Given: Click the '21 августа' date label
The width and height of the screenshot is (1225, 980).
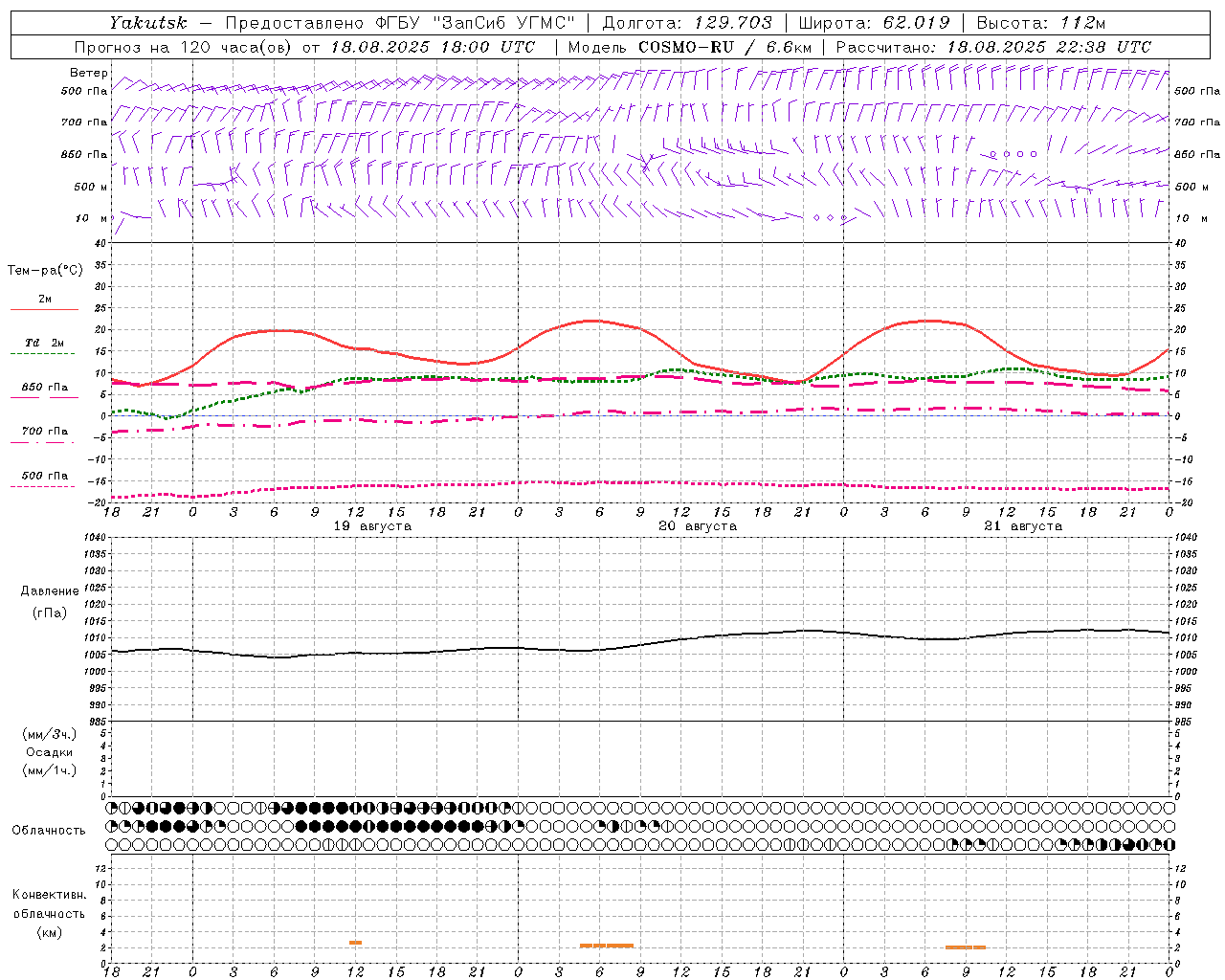Looking at the screenshot, I should (x=1023, y=526).
